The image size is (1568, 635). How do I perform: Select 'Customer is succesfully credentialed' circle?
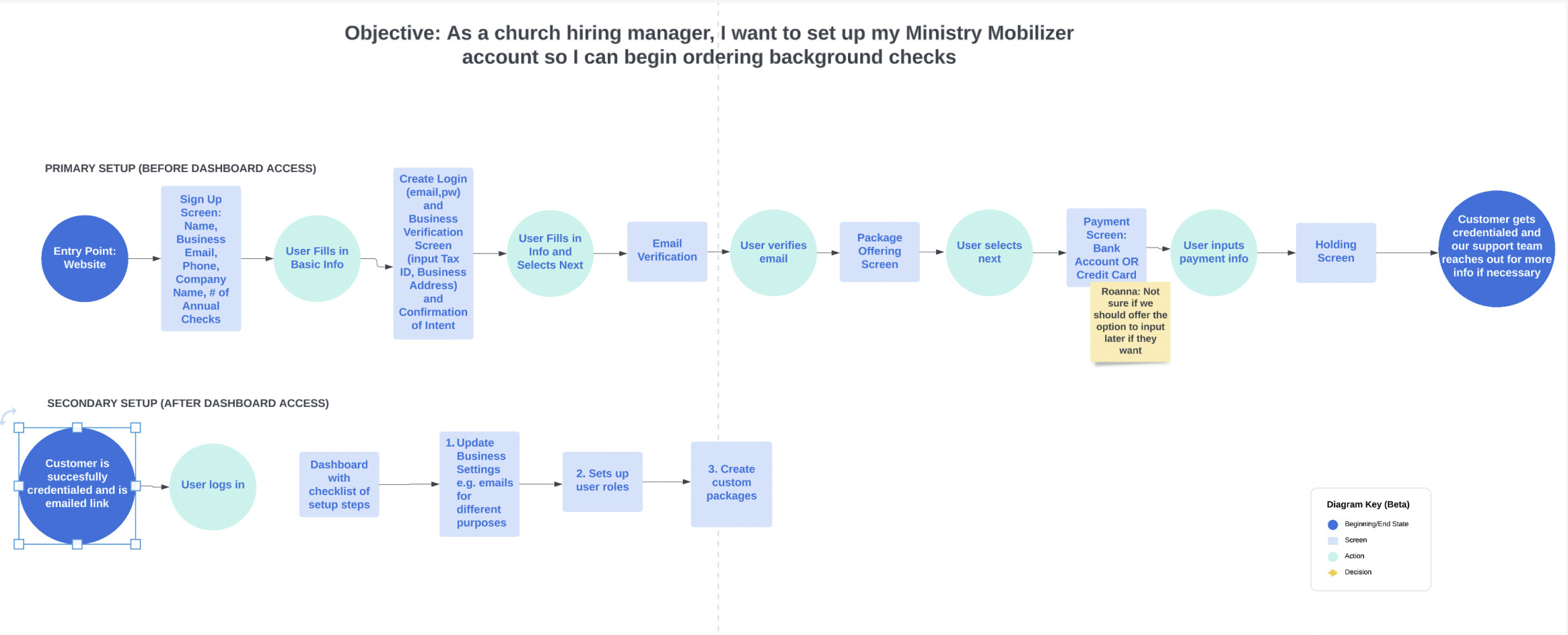click(x=77, y=486)
